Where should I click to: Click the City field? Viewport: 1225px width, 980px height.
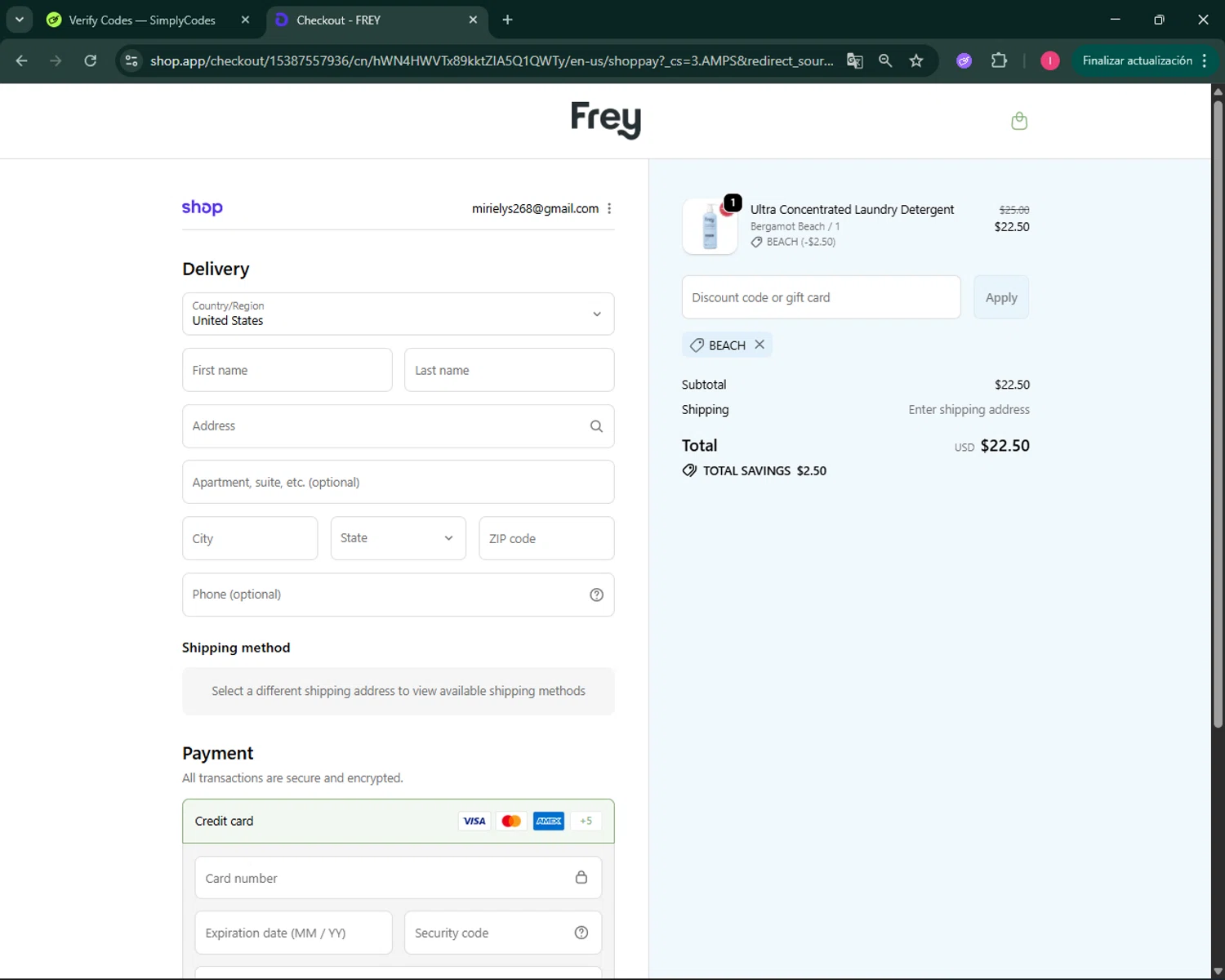point(250,538)
